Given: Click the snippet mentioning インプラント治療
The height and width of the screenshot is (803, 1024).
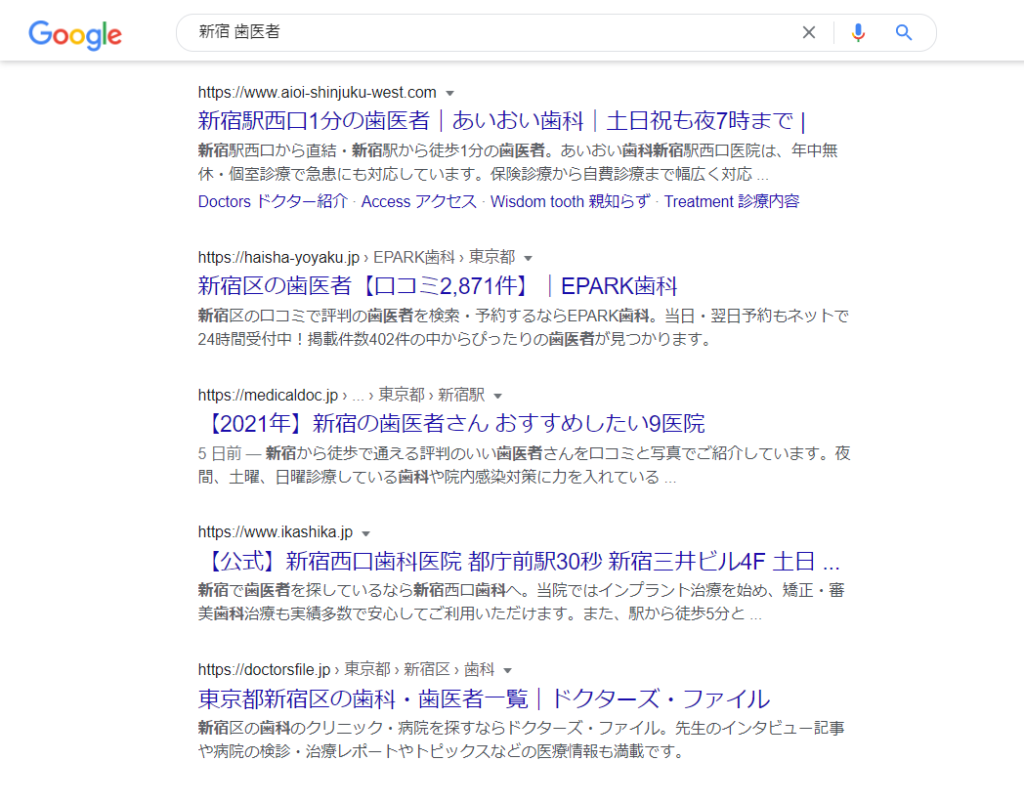Looking at the screenshot, I should pyautogui.click(x=521, y=602).
